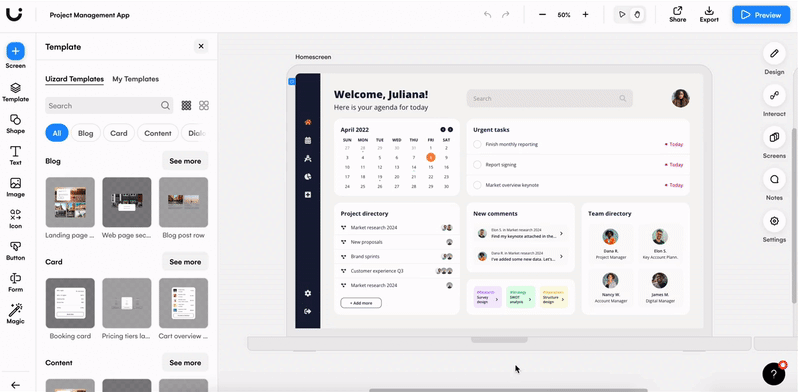Click the template search magnifier icon
798x392 pixels.
click(165, 105)
